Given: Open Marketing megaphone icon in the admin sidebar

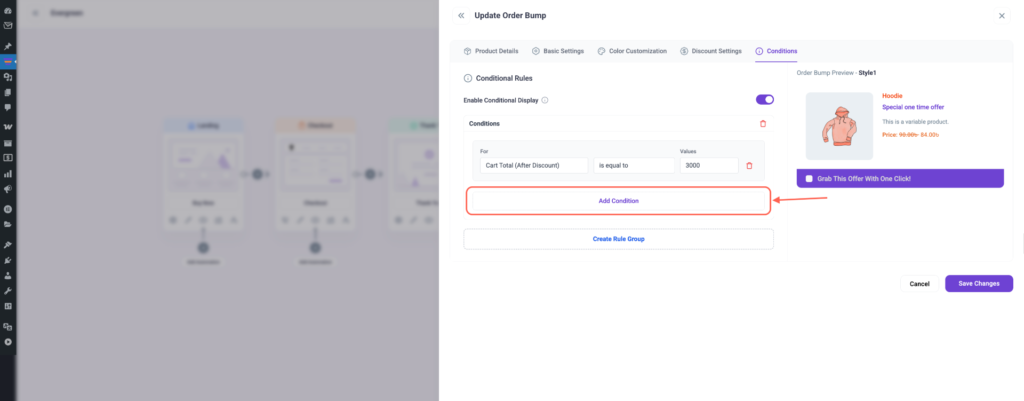Looking at the screenshot, I should pyautogui.click(x=8, y=188).
